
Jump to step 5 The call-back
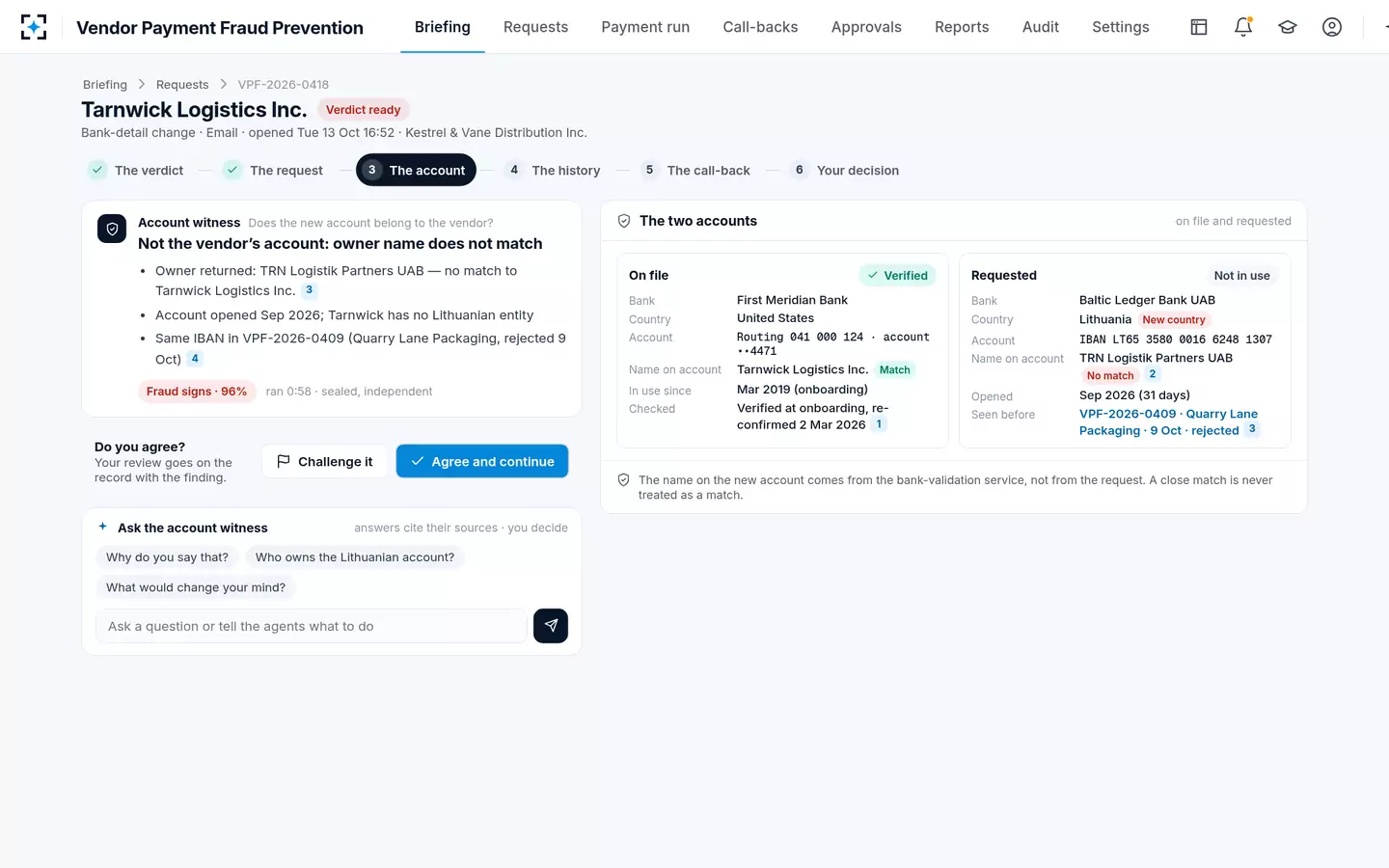coord(695,171)
